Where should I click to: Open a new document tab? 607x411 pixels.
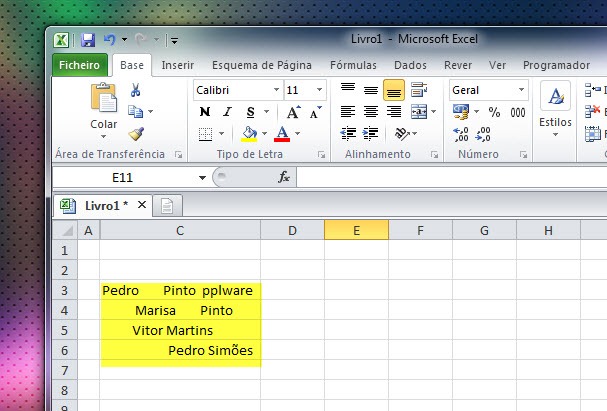point(167,206)
